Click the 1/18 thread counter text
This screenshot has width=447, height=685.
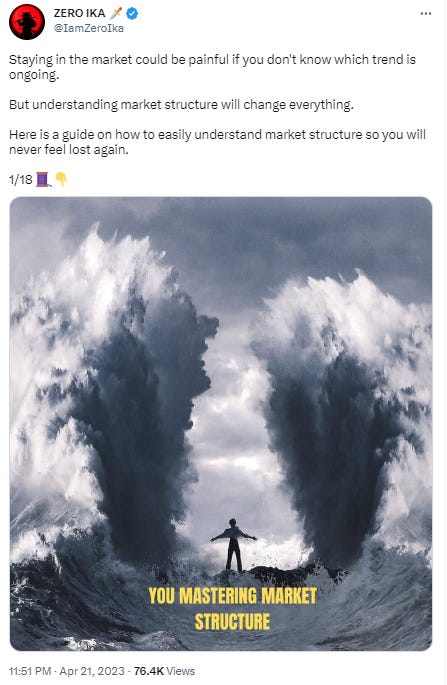tap(21, 180)
